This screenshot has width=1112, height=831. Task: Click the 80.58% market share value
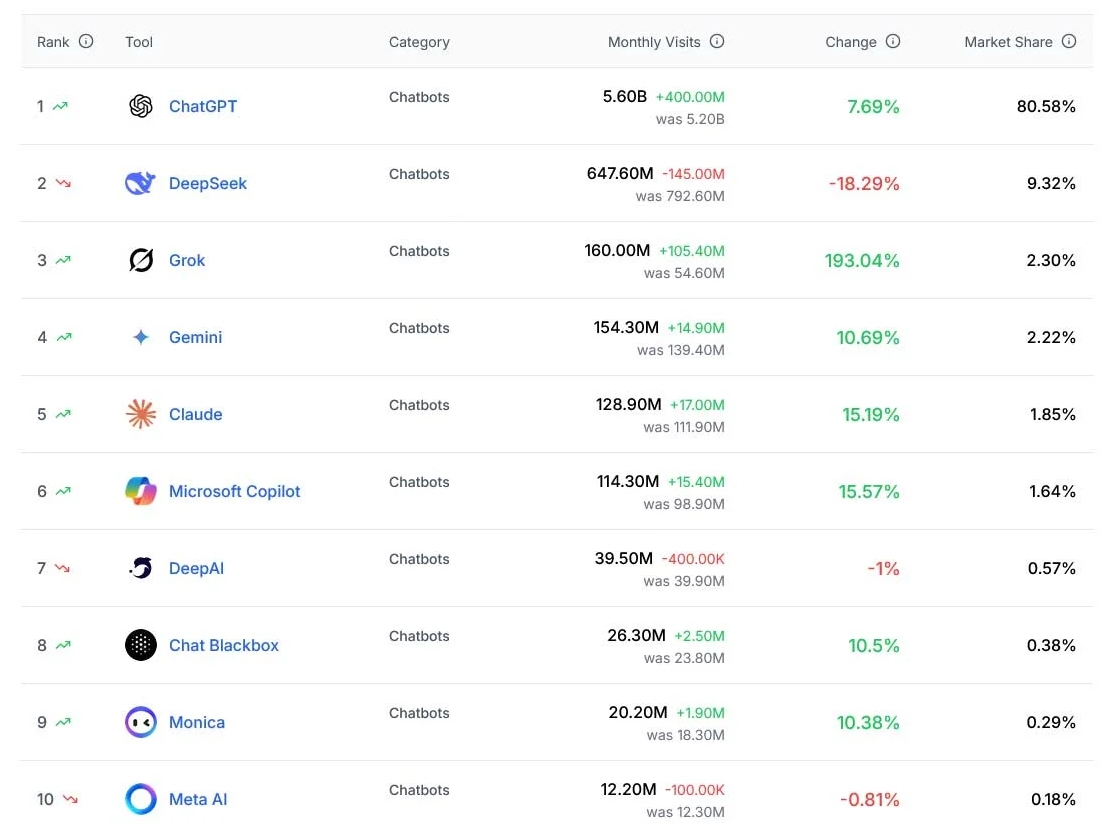[1046, 106]
